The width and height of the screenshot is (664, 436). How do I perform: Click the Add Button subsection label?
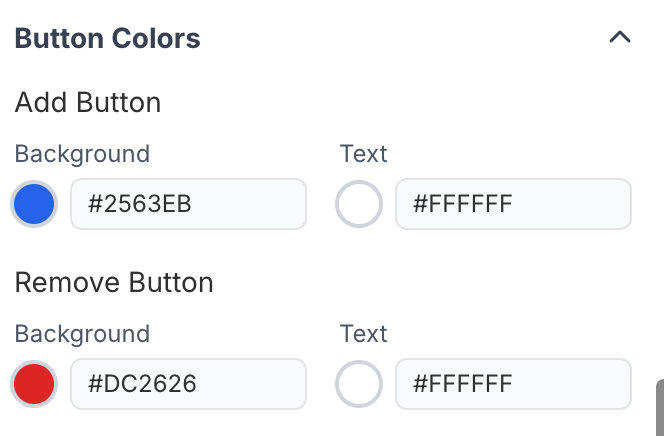coord(88,102)
